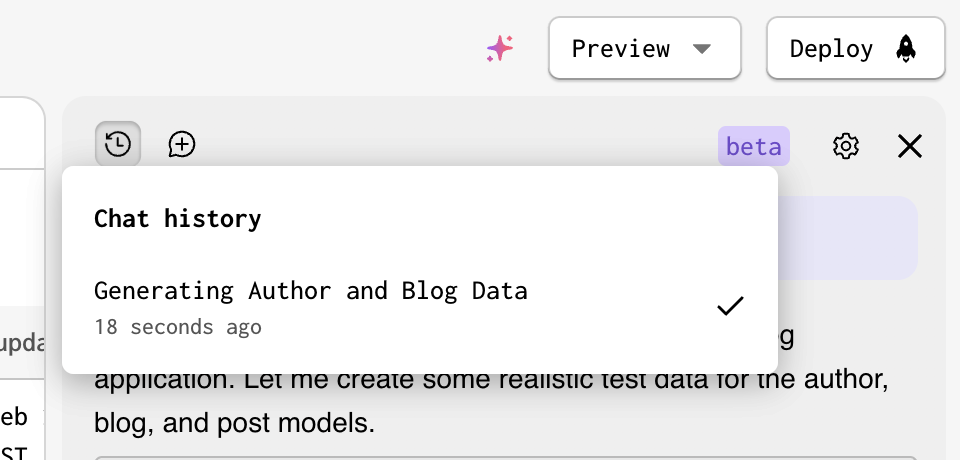Close the chat panel with X icon
The image size is (960, 460).
pyautogui.click(x=910, y=146)
